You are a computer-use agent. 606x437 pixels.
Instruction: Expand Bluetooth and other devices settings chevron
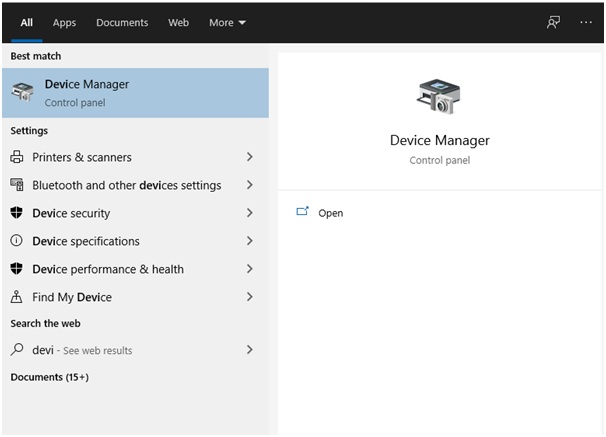tap(250, 185)
